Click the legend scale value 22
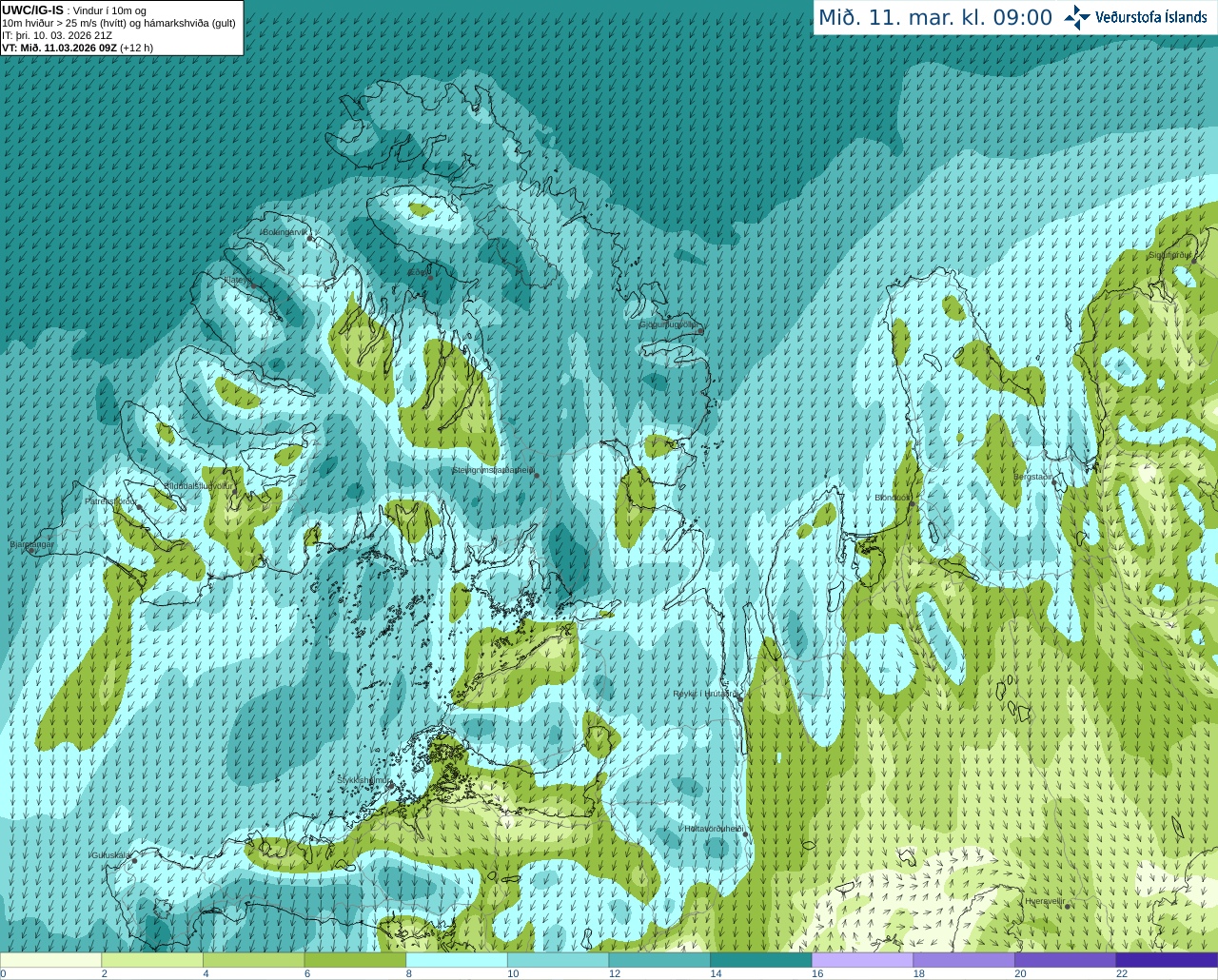The width and height of the screenshot is (1218, 980). click(x=1122, y=973)
